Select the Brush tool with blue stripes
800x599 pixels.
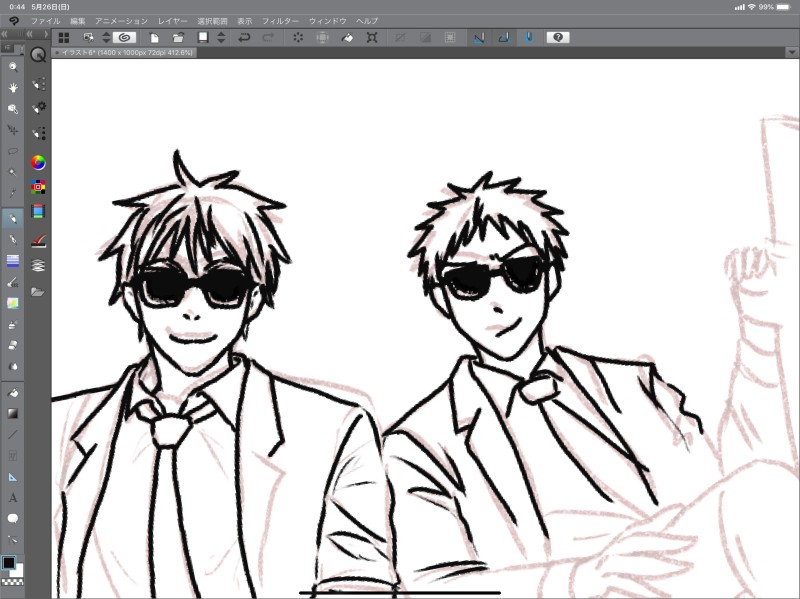click(13, 261)
